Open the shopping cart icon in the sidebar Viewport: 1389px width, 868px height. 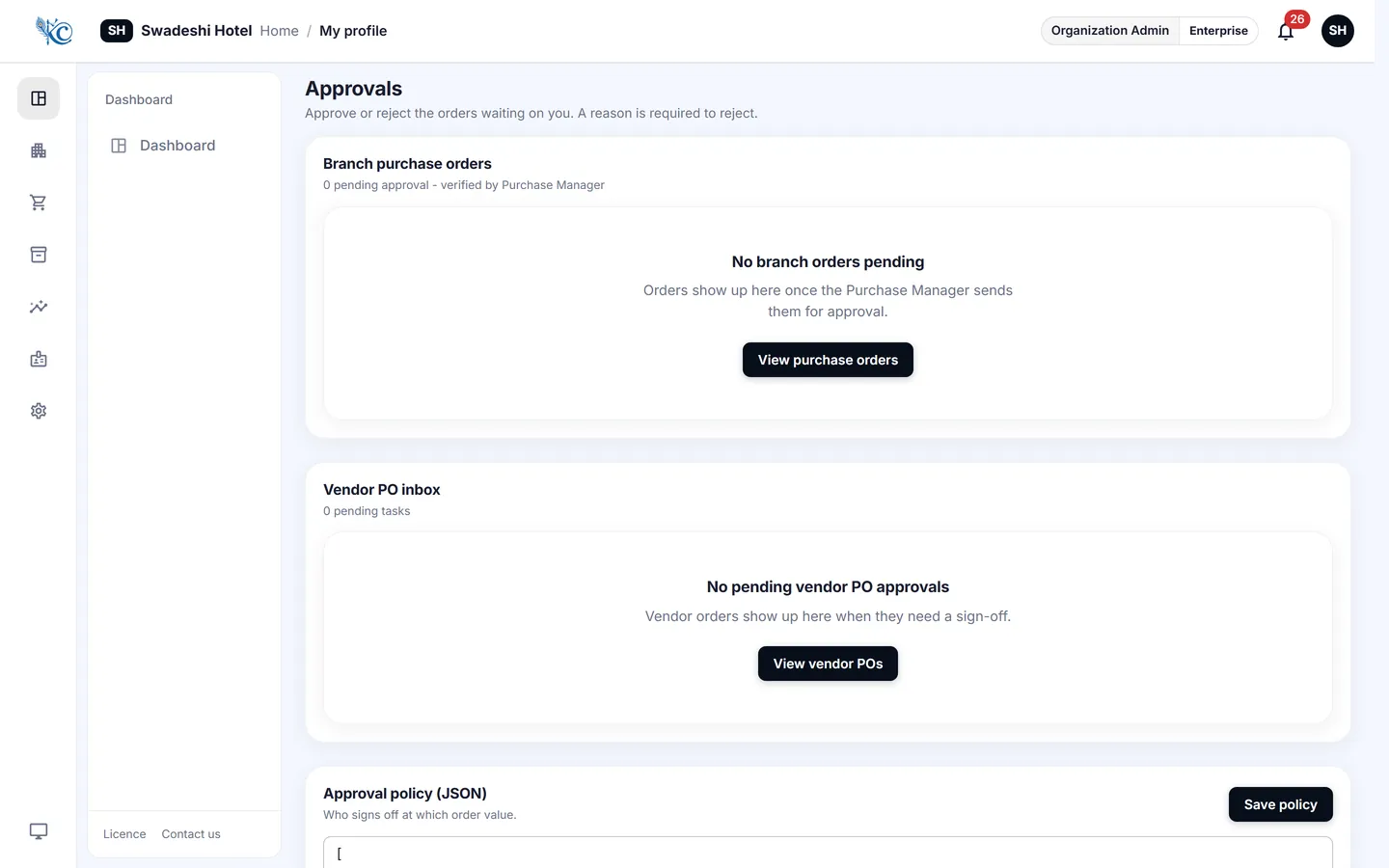39,203
